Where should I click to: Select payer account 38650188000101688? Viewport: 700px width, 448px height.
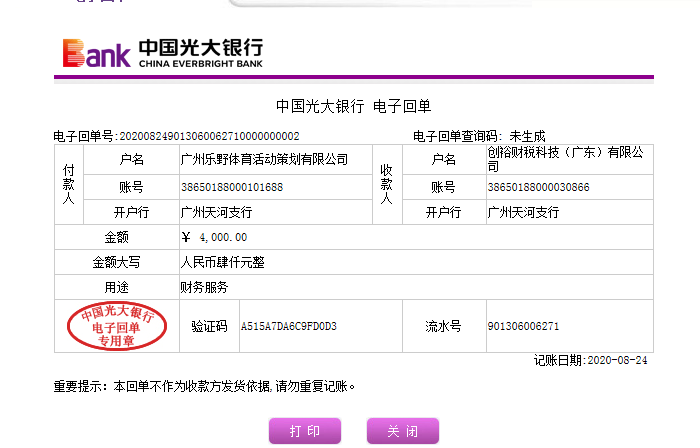click(x=232, y=187)
